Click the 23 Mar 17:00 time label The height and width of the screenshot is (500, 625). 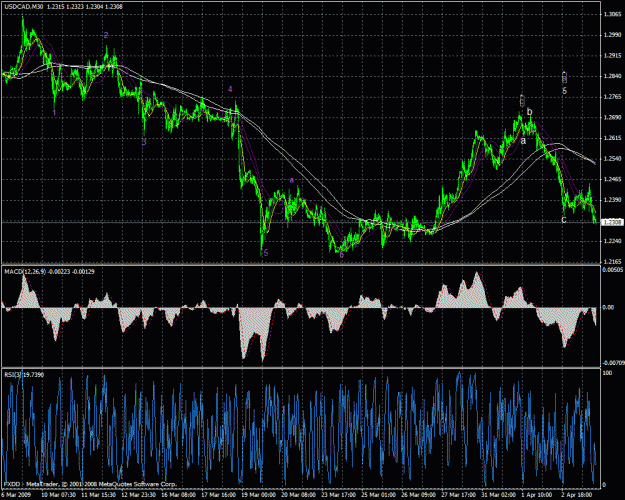(337, 494)
